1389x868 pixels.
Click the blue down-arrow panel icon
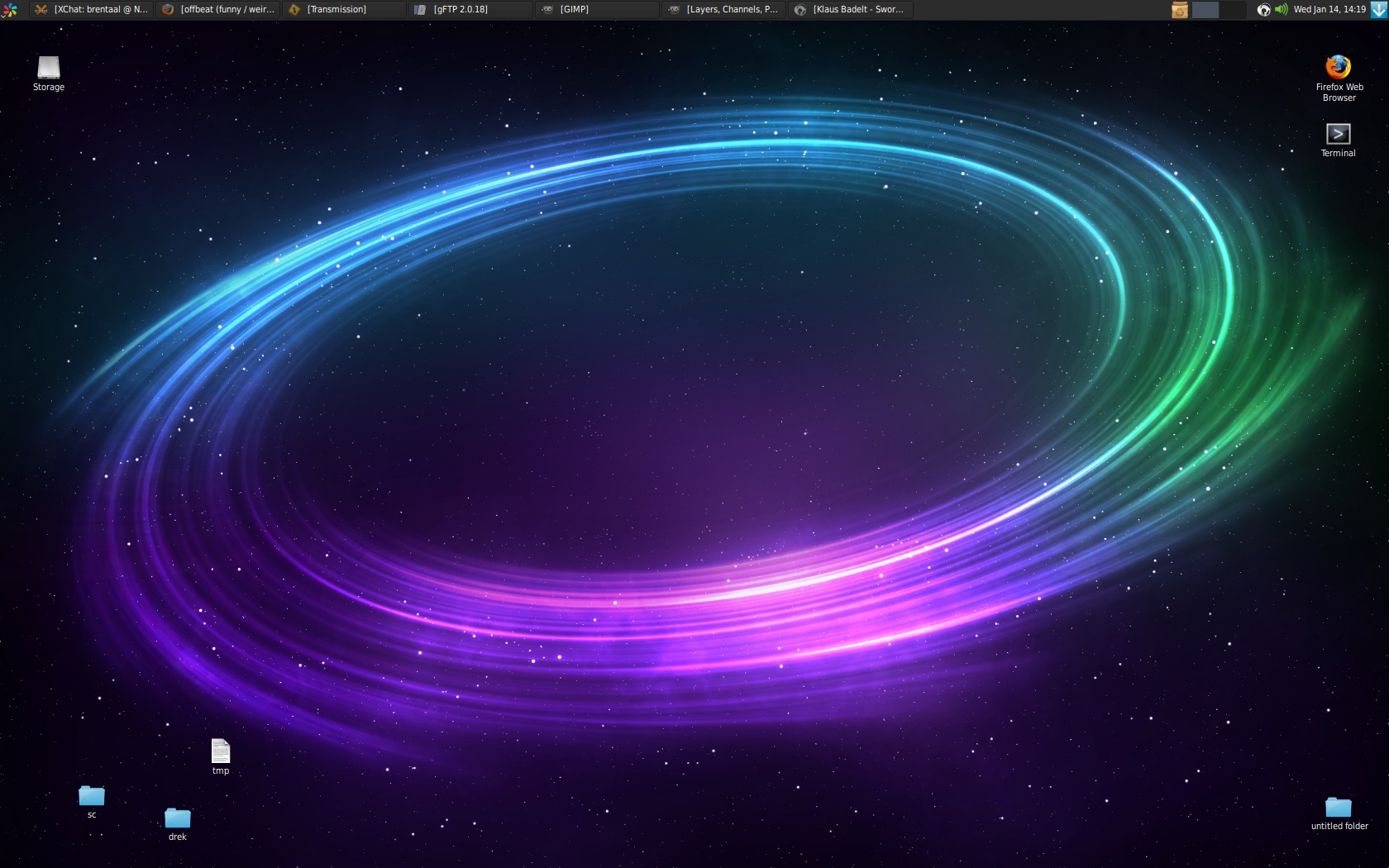coord(1378,10)
